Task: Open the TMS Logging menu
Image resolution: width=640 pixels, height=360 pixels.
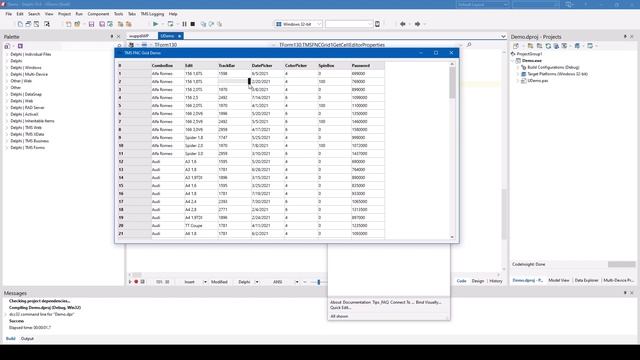Action: click(x=152, y=14)
